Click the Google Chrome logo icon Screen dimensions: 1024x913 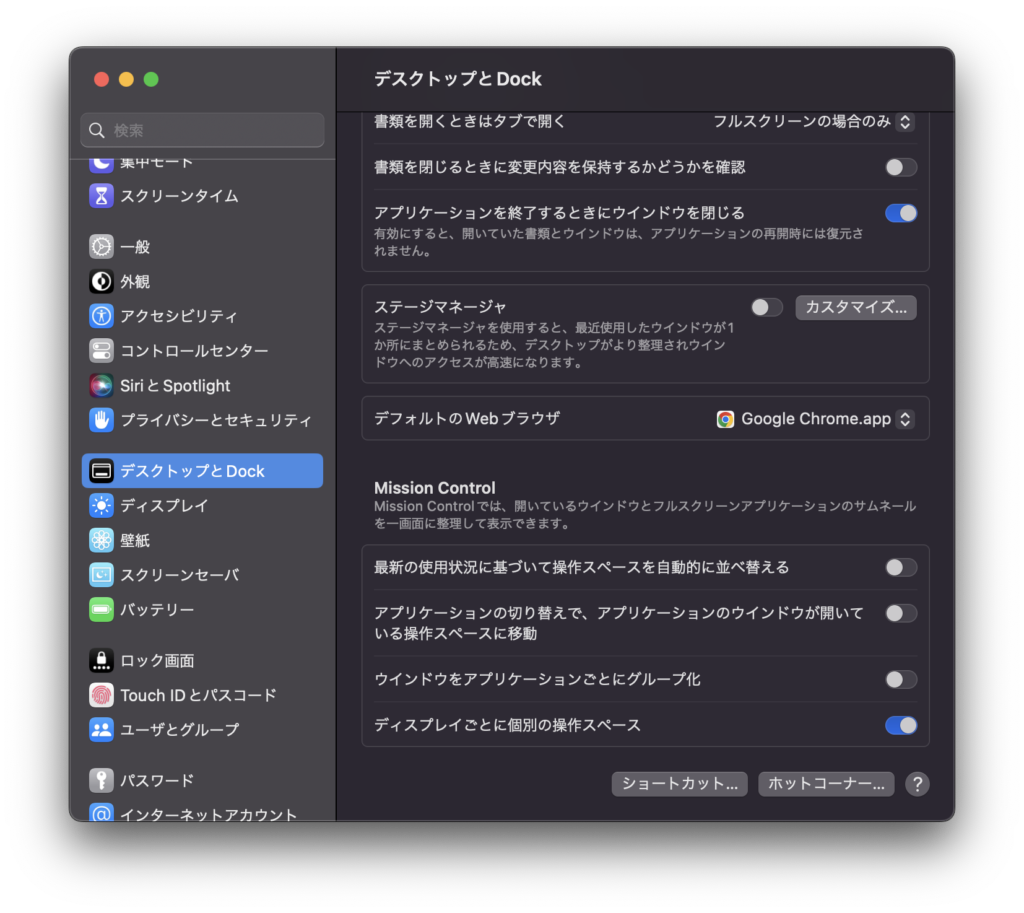[x=725, y=419]
